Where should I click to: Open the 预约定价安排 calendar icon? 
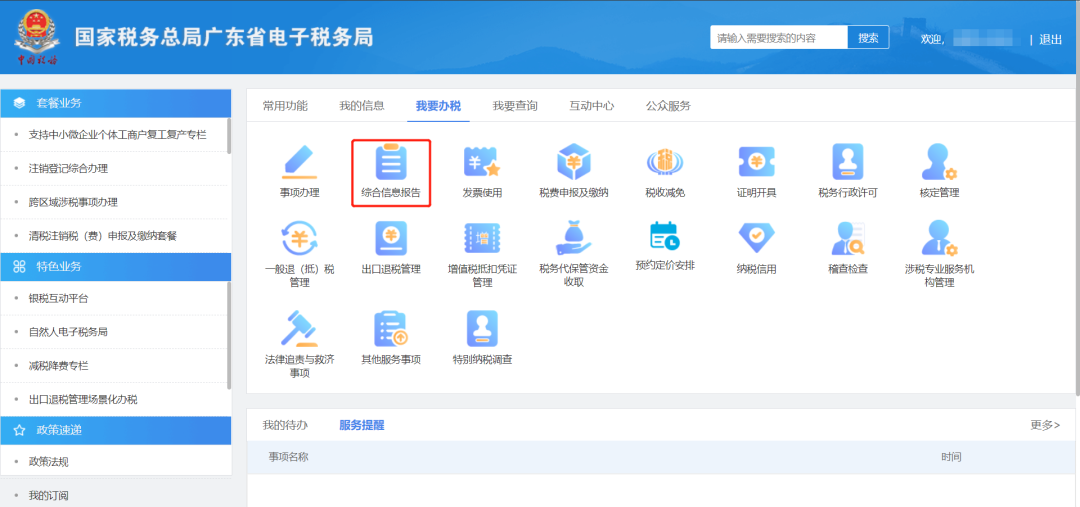(665, 237)
